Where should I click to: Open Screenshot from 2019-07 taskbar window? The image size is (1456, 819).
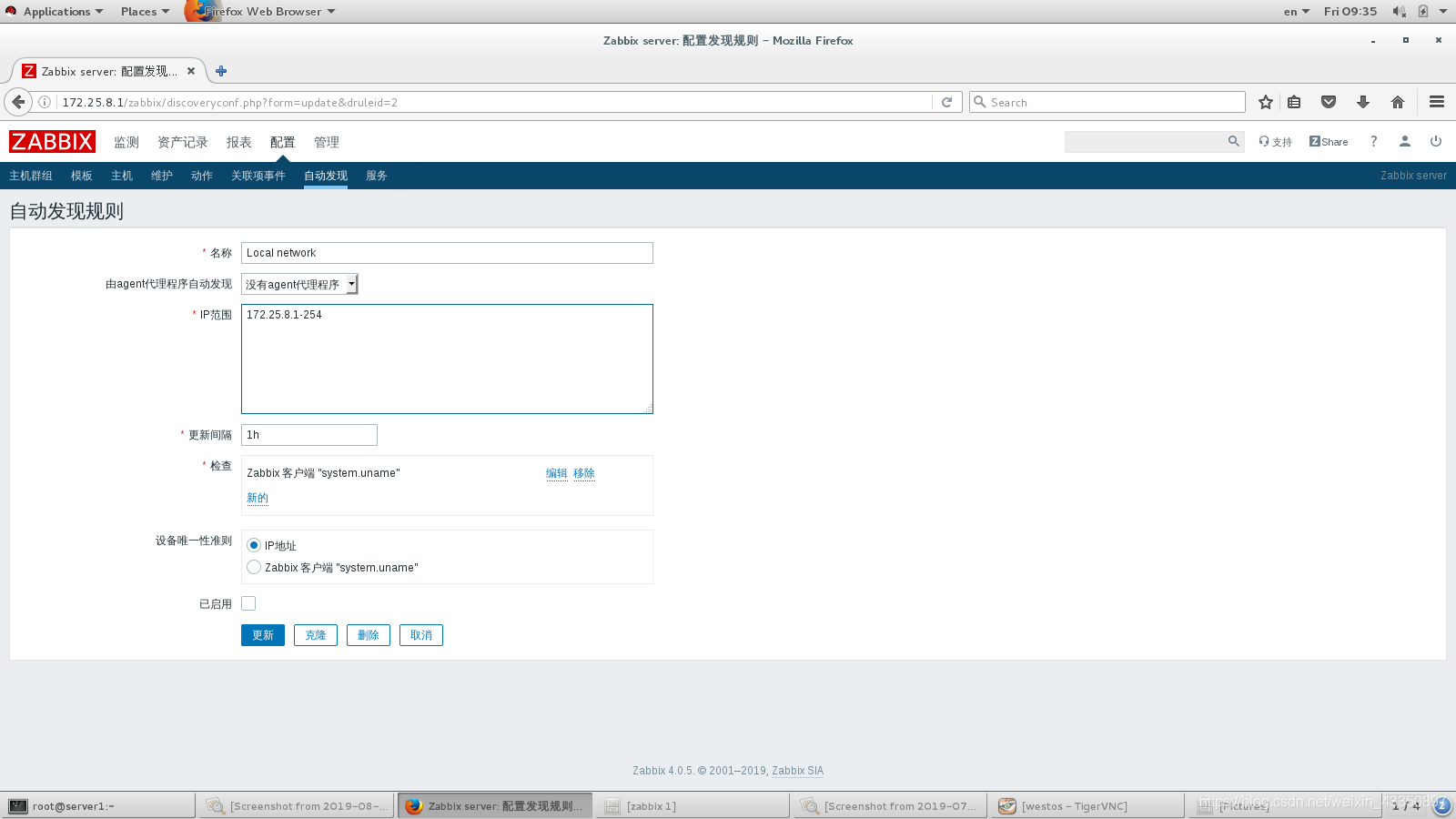891,805
